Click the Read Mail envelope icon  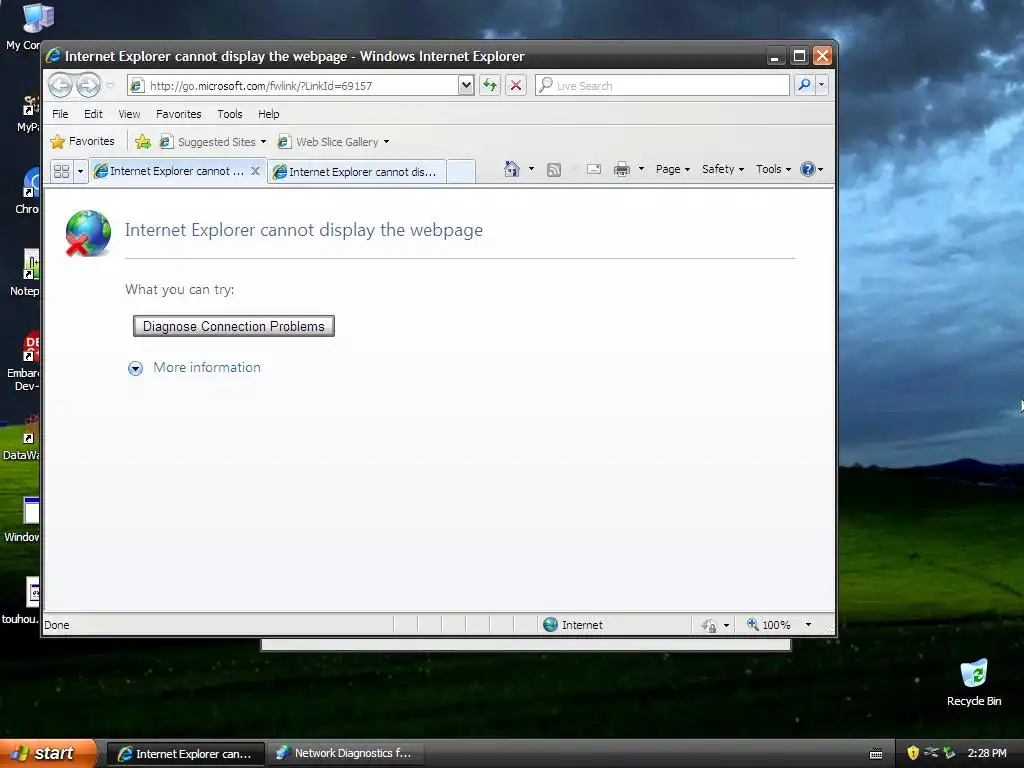(594, 169)
